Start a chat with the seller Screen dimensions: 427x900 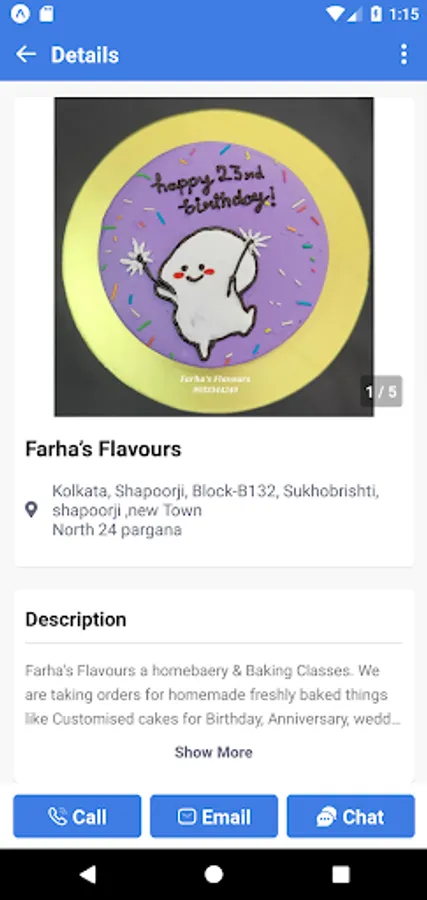coord(351,816)
